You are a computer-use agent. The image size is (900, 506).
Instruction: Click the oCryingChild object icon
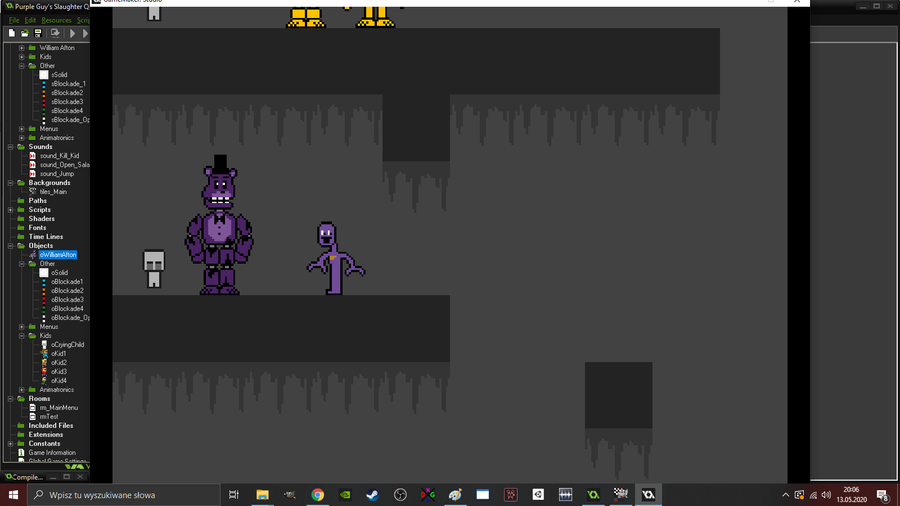click(x=44, y=345)
